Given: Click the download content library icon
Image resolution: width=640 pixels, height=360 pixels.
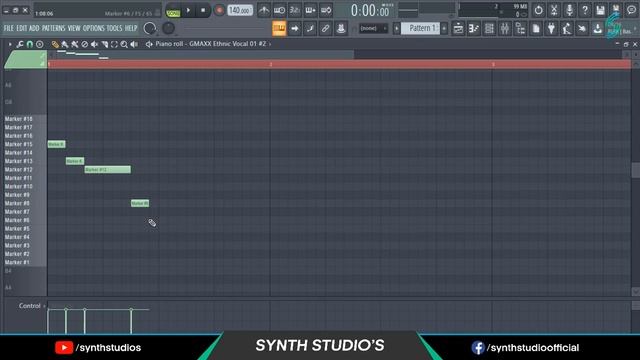Looking at the screenshot, I should [x=598, y=29].
